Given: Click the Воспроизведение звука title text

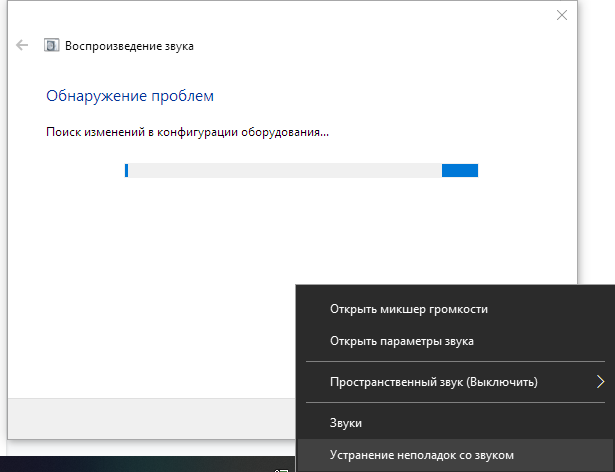Looking at the screenshot, I should tap(129, 46).
